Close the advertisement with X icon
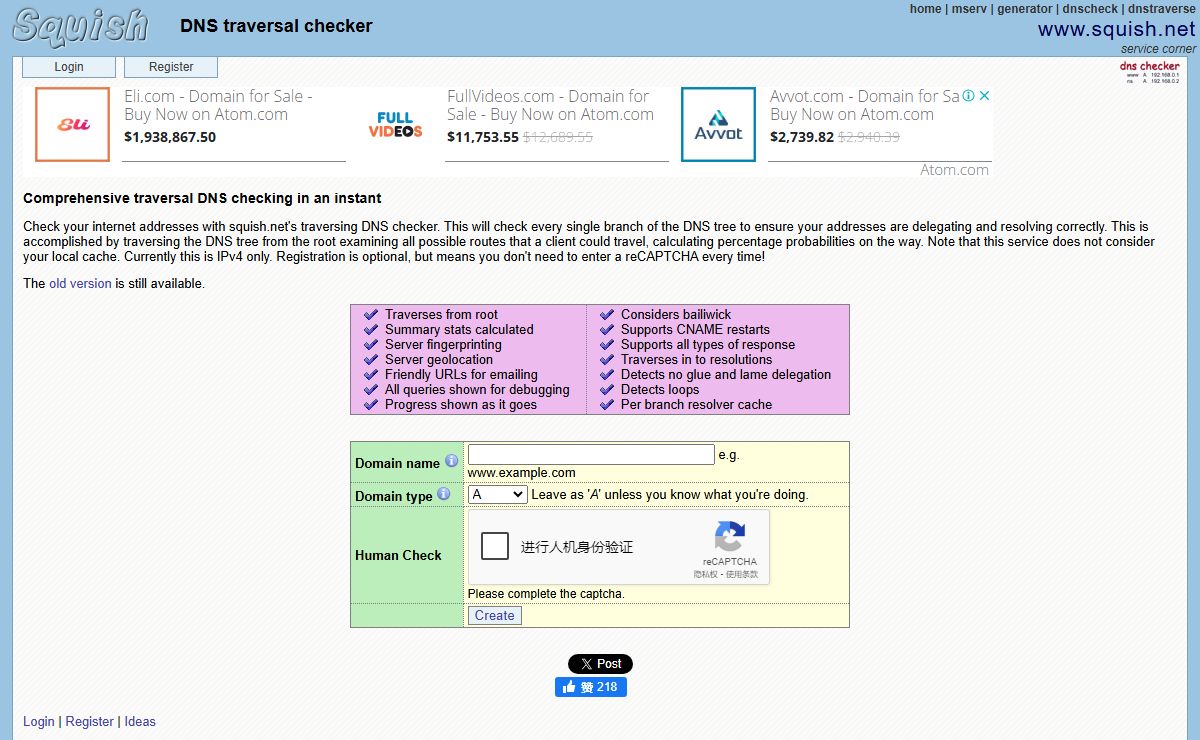This screenshot has height=740, width=1200. pyautogui.click(x=984, y=96)
